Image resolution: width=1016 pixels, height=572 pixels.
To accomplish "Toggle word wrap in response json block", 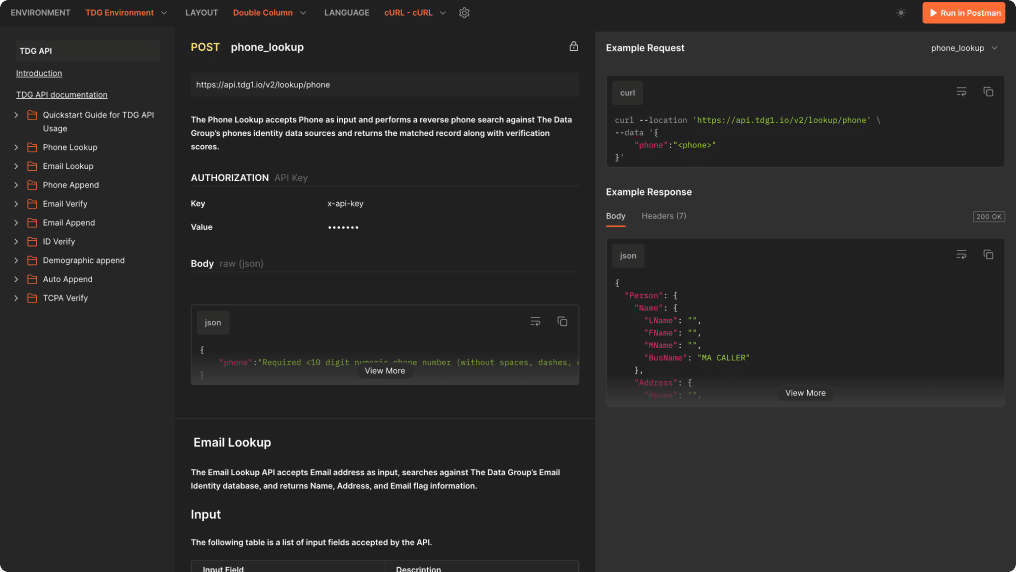I will pyautogui.click(x=961, y=255).
